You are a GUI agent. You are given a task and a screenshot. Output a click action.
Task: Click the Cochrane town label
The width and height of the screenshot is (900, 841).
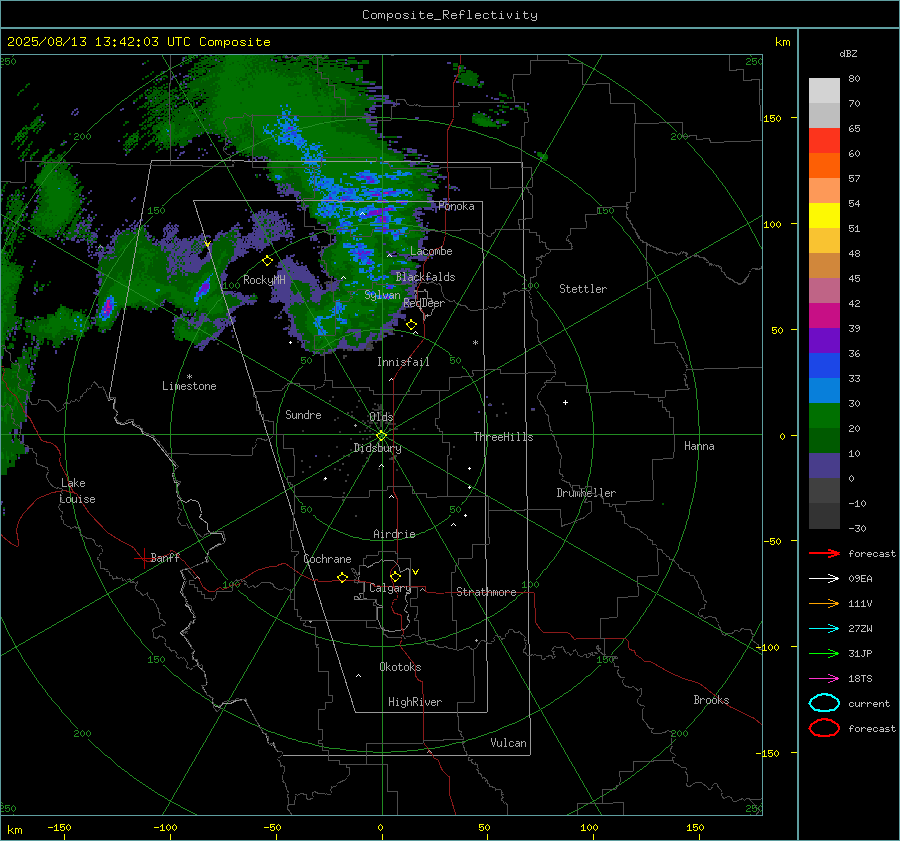pos(327,559)
